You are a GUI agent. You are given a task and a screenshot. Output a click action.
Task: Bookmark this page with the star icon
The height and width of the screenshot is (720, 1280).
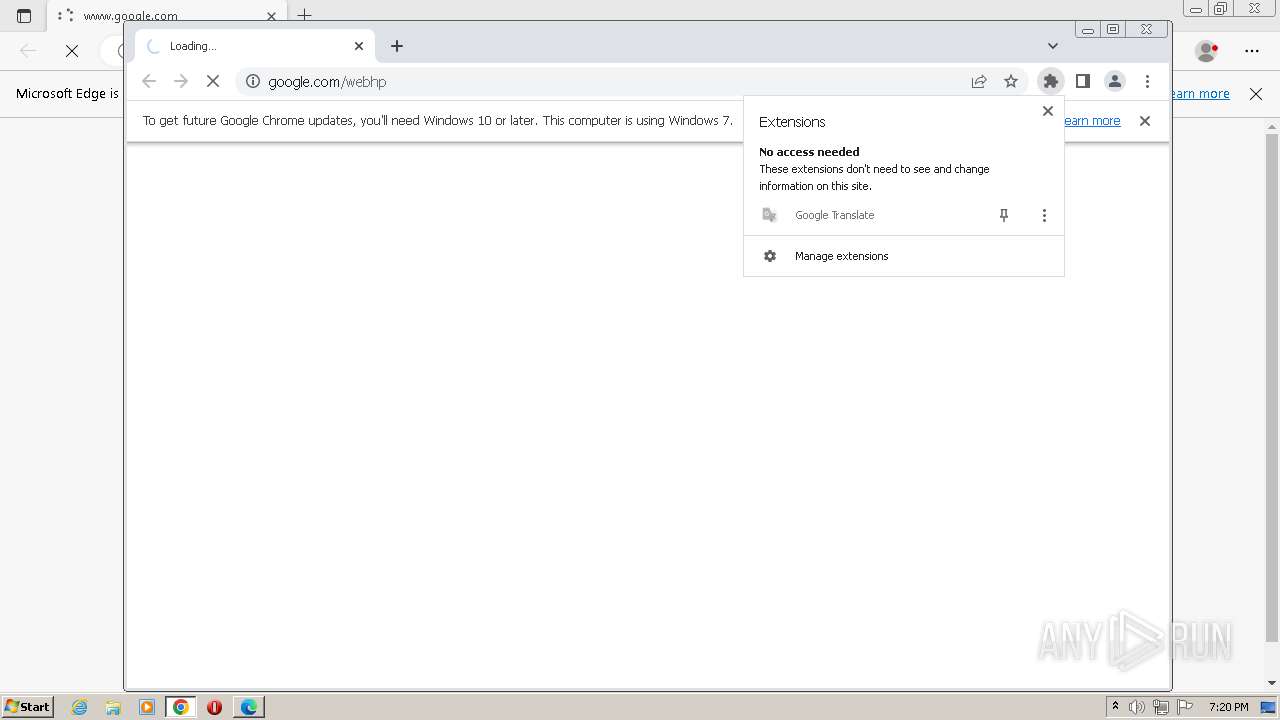(1011, 81)
